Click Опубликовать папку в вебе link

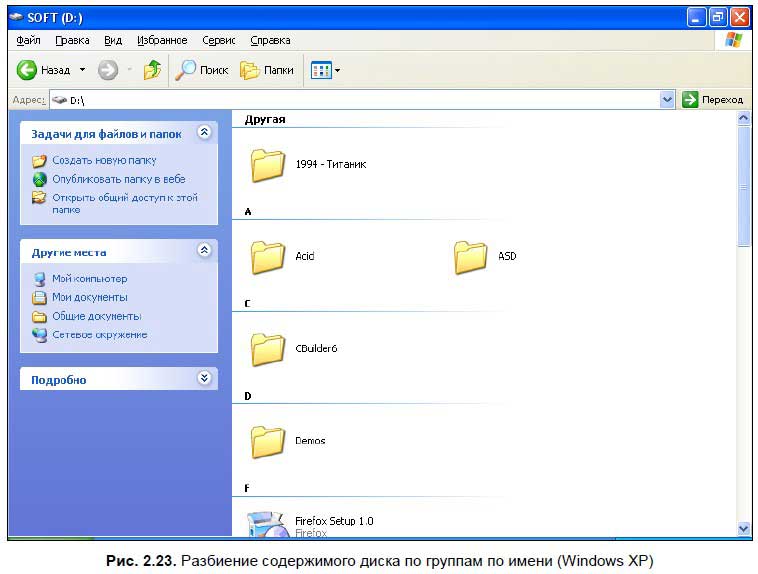point(119,179)
